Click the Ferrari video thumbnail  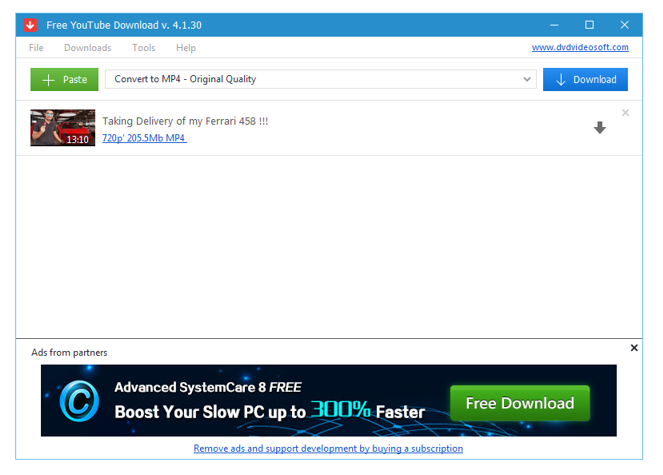(63, 128)
